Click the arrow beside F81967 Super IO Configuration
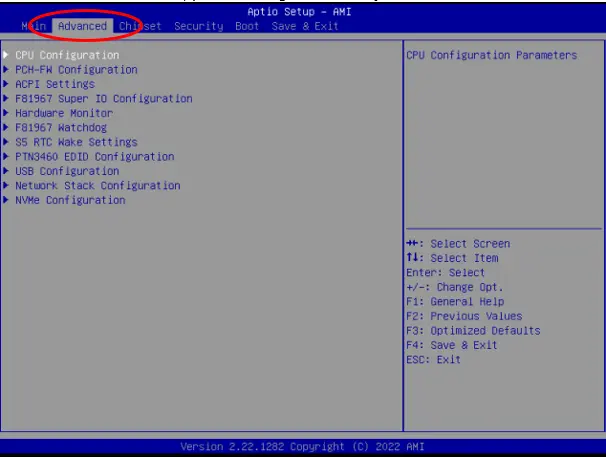 coord(6,99)
